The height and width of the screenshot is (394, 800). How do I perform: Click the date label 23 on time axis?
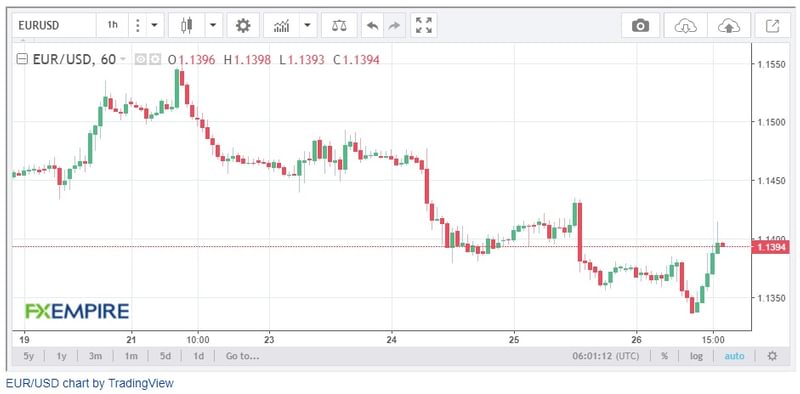(269, 339)
